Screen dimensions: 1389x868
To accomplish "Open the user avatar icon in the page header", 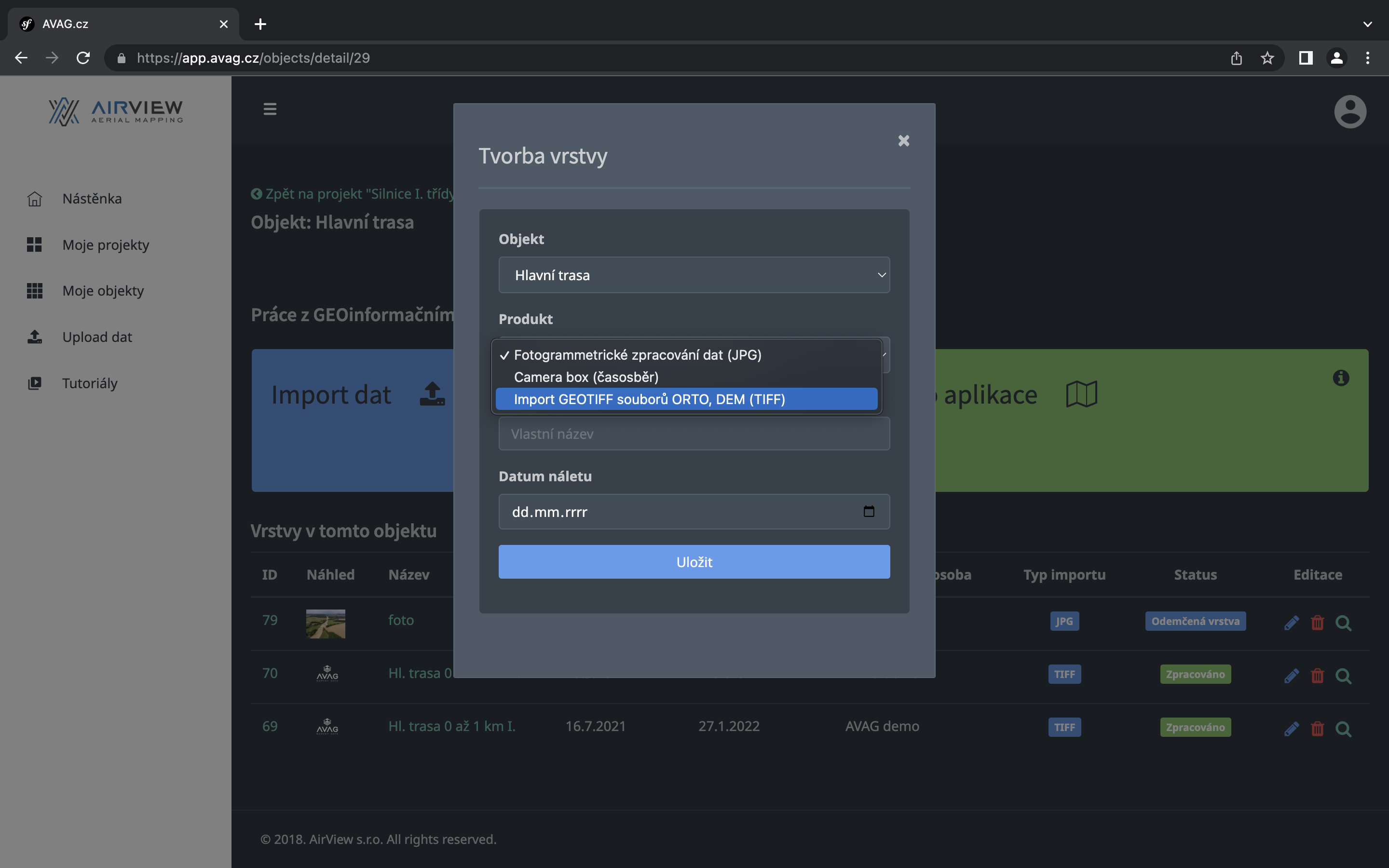I will pyautogui.click(x=1349, y=111).
